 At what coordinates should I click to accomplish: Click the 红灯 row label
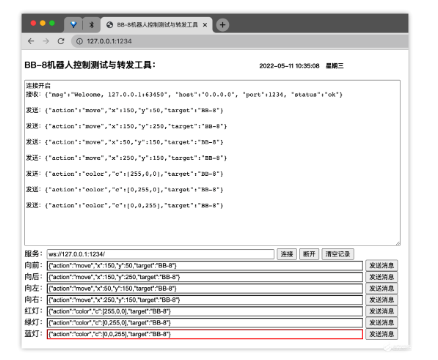(33, 311)
